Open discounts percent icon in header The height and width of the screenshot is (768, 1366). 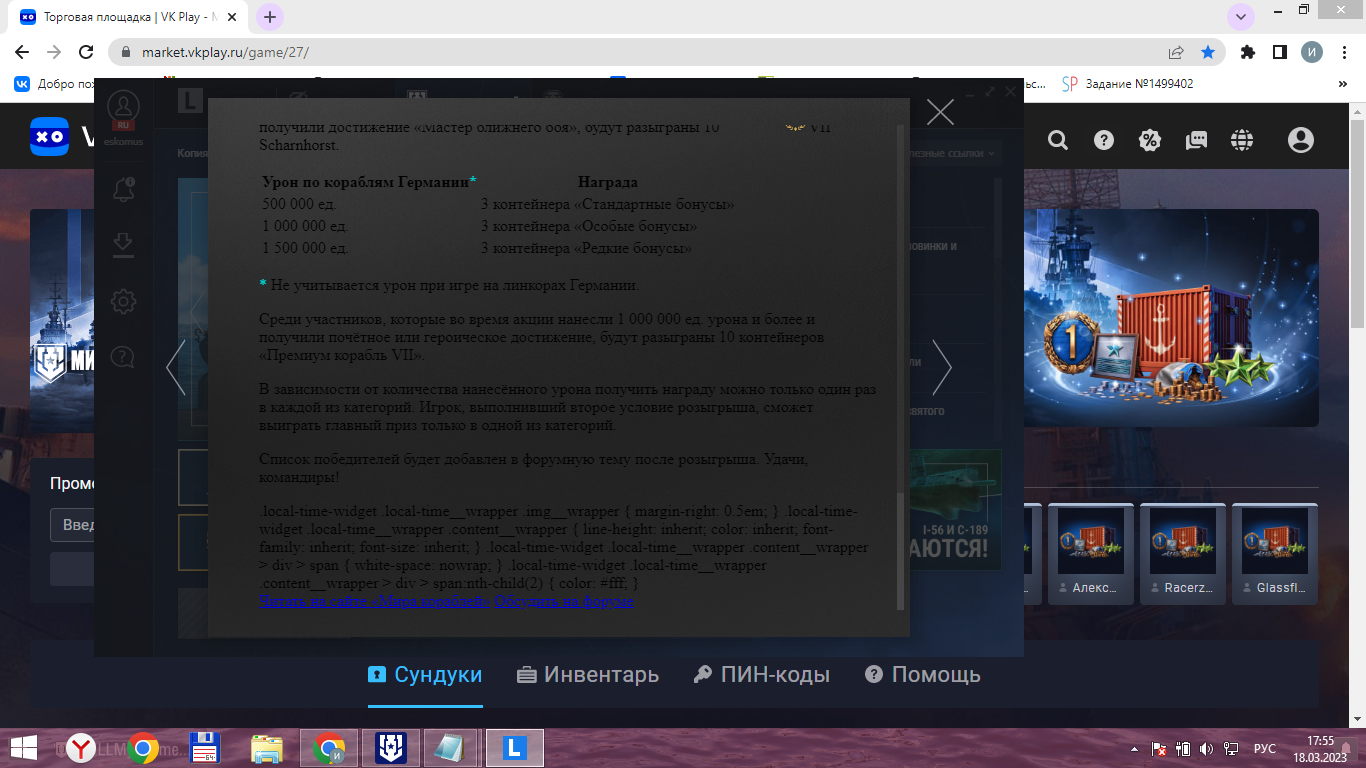[x=1150, y=141]
